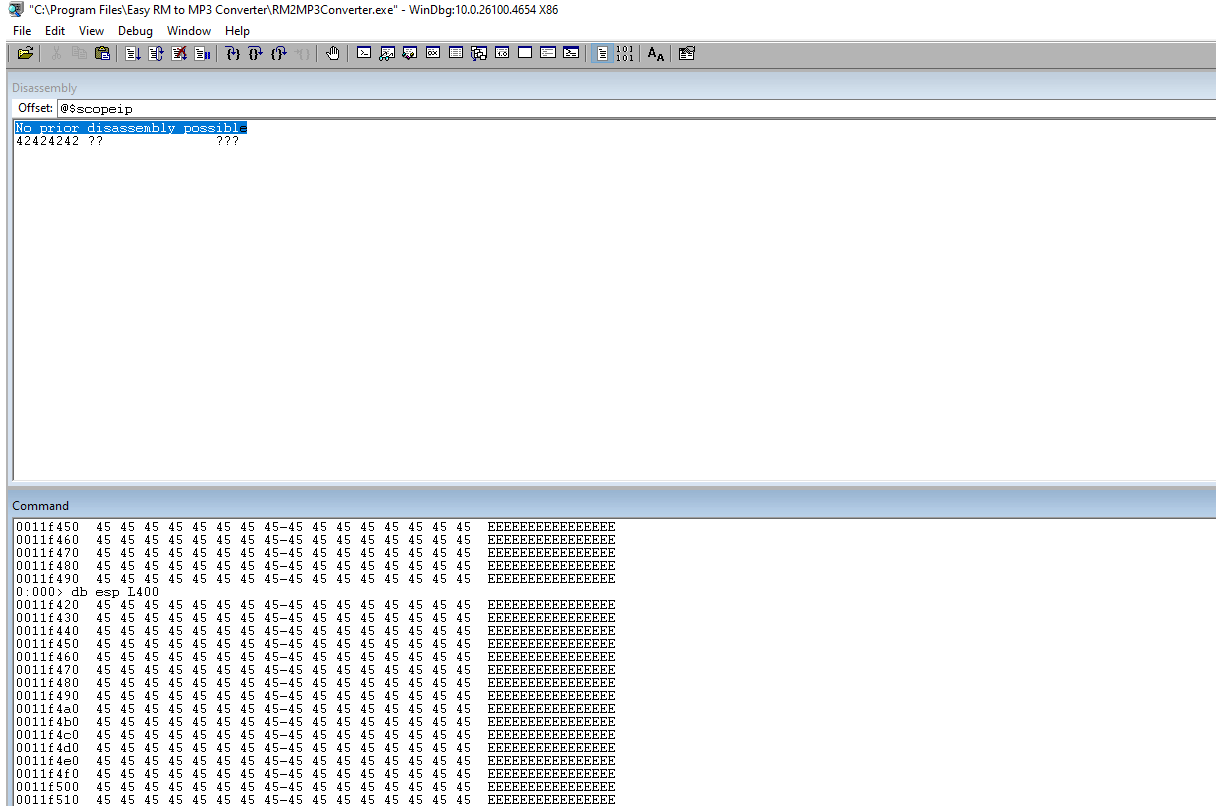The height and width of the screenshot is (806, 1216).
Task: Open the View menu
Action: click(x=91, y=31)
